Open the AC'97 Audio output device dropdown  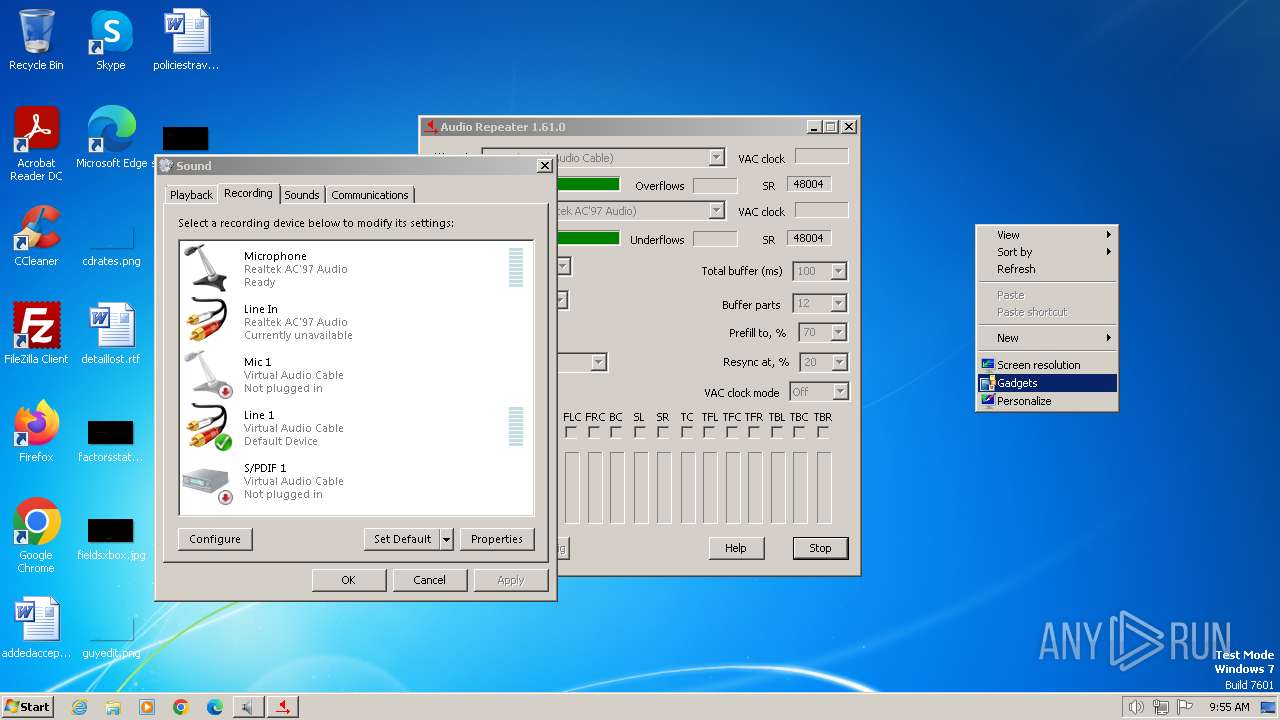tap(716, 211)
